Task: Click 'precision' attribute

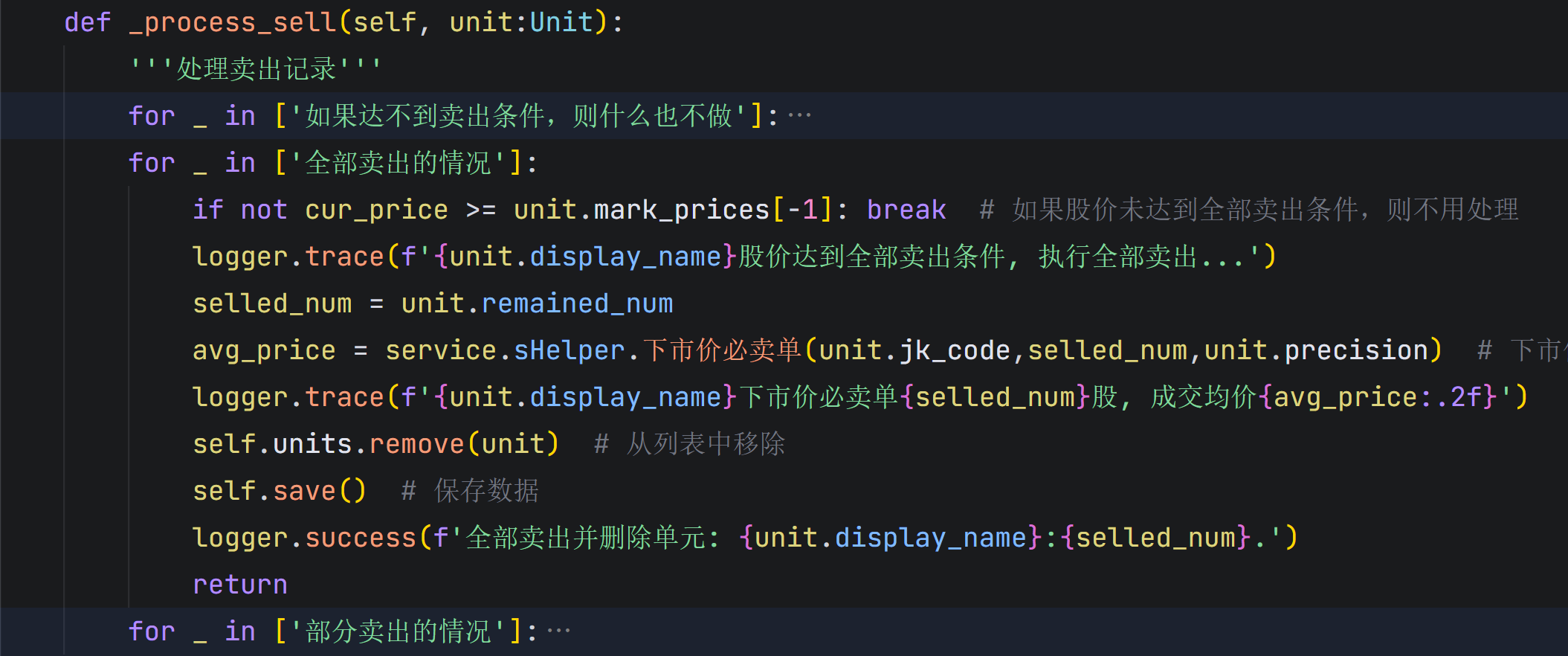Action: 1356,350
